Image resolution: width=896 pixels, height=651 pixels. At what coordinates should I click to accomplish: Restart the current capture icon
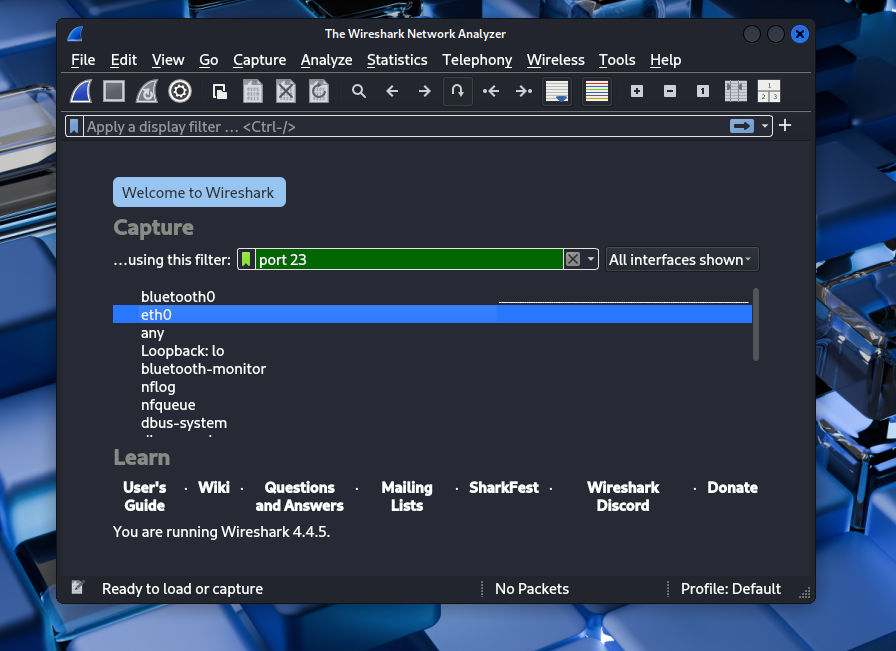click(x=147, y=91)
